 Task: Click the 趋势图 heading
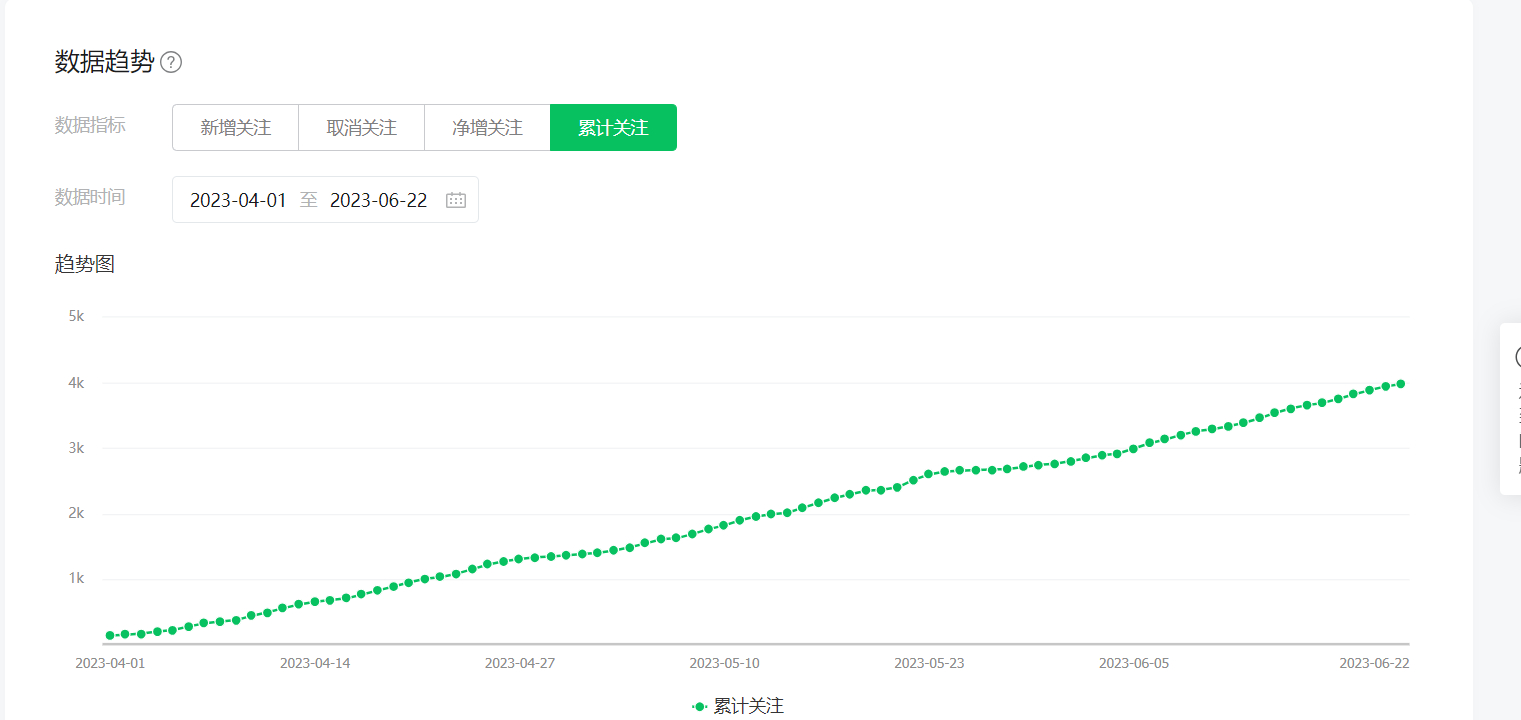pyautogui.click(x=85, y=264)
